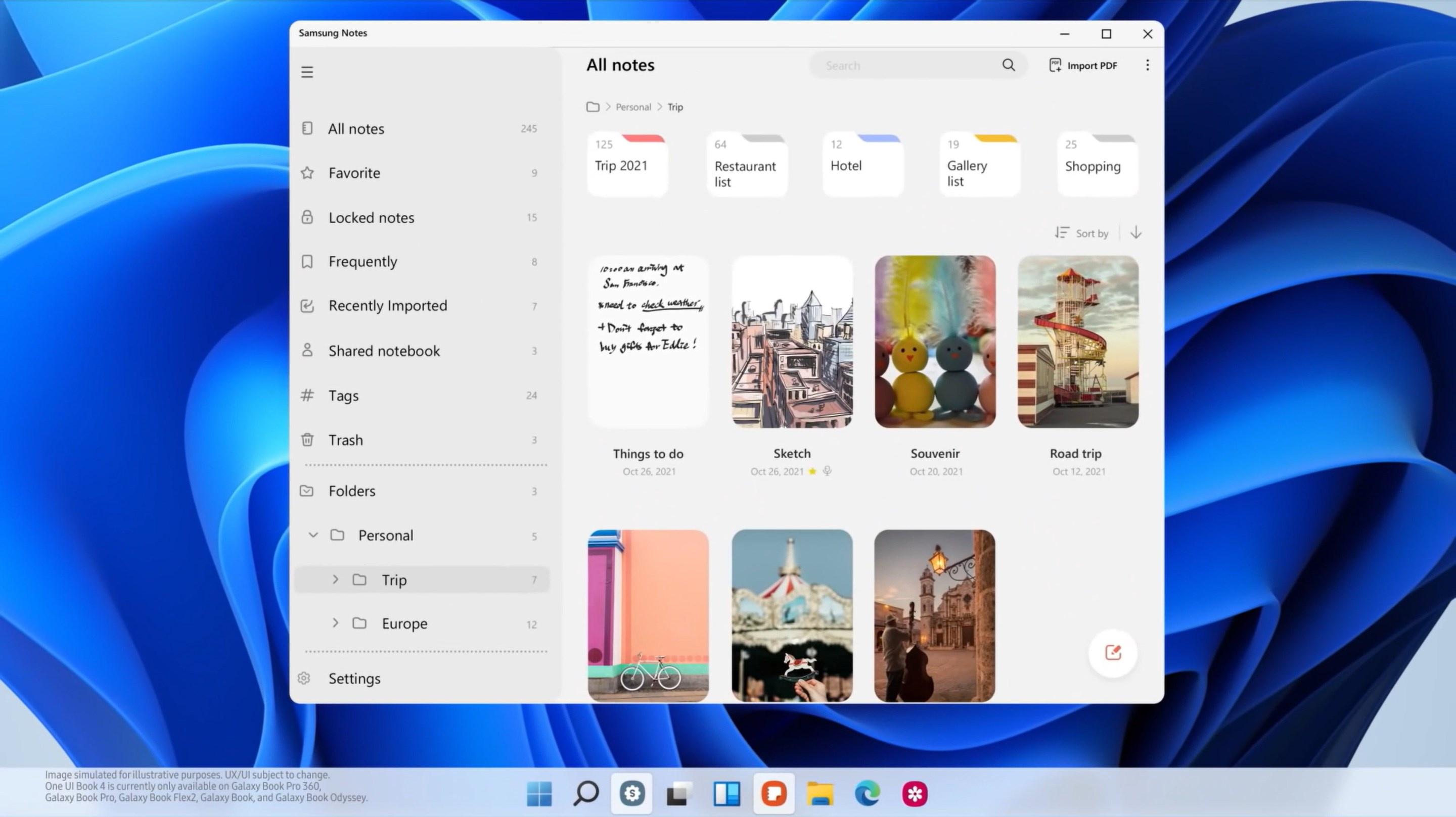Click the descending sort order icon

pyautogui.click(x=1136, y=233)
